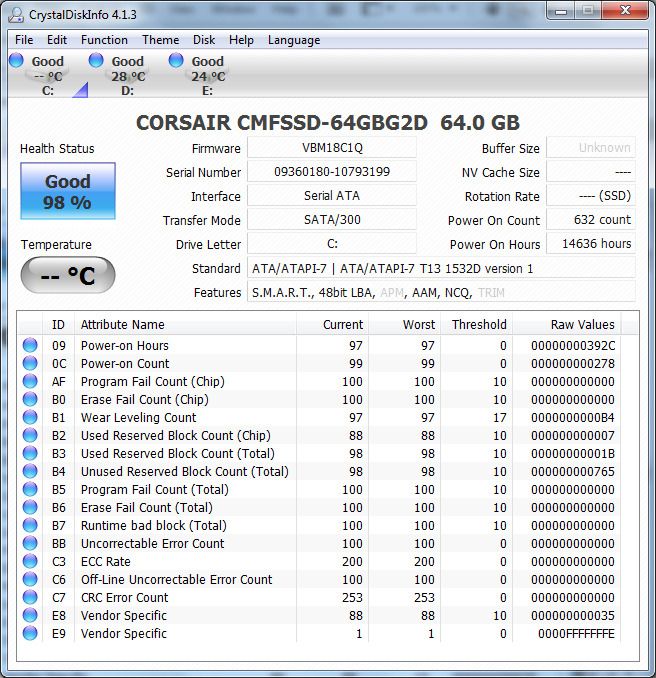Click status icon of Program Fail Count (Chip)
656x678 pixels.
pyautogui.click(x=30, y=381)
